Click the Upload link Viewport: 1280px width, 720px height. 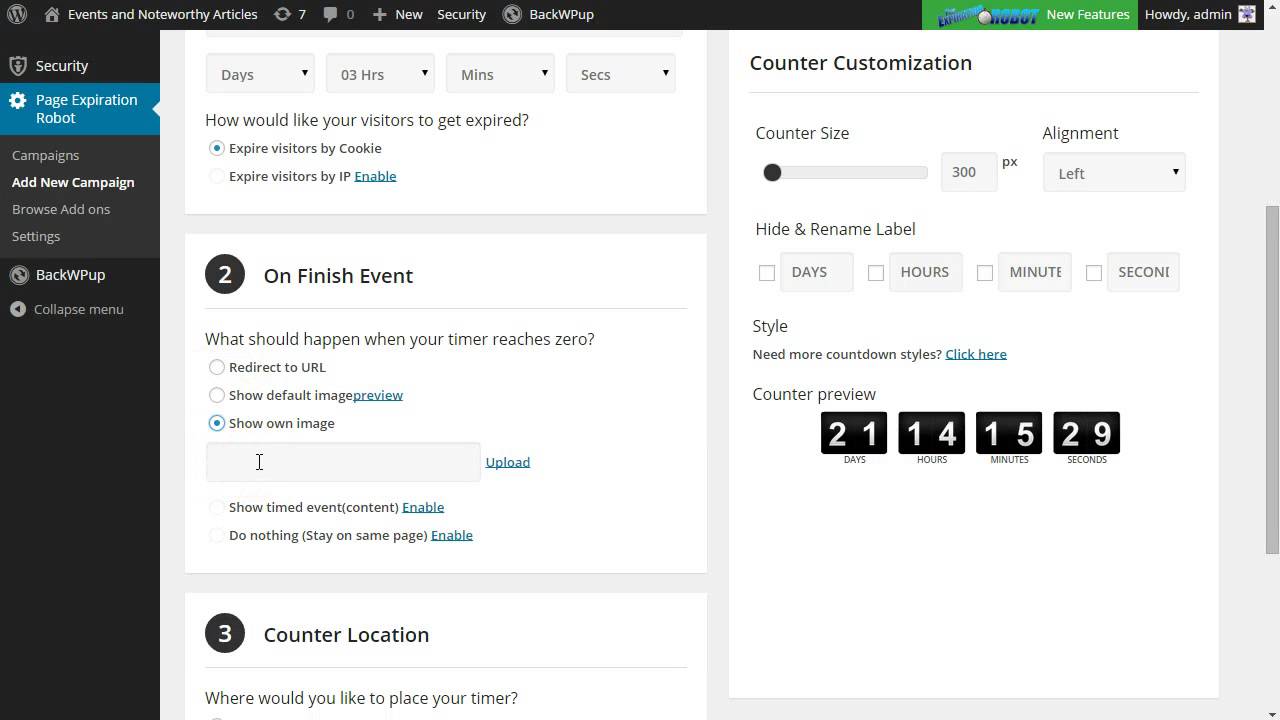508,462
